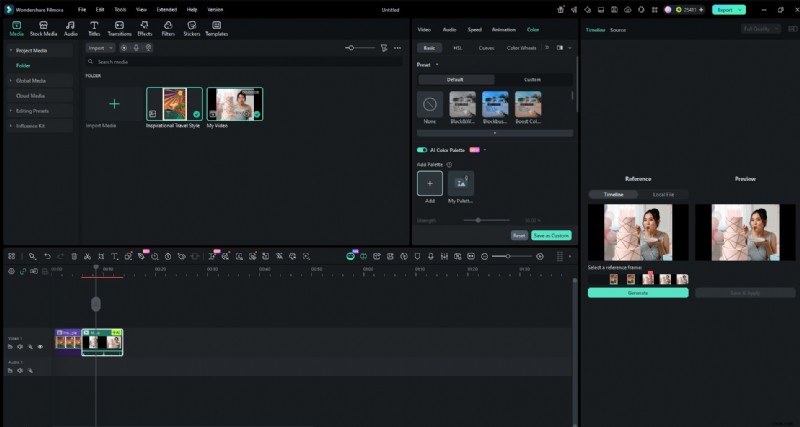
Task: Open the Tools menu
Action: click(x=120, y=10)
